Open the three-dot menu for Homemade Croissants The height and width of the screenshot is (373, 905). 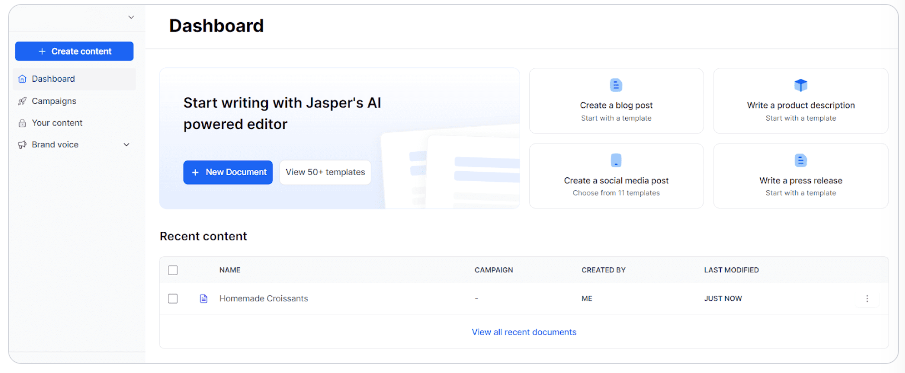[867, 299]
